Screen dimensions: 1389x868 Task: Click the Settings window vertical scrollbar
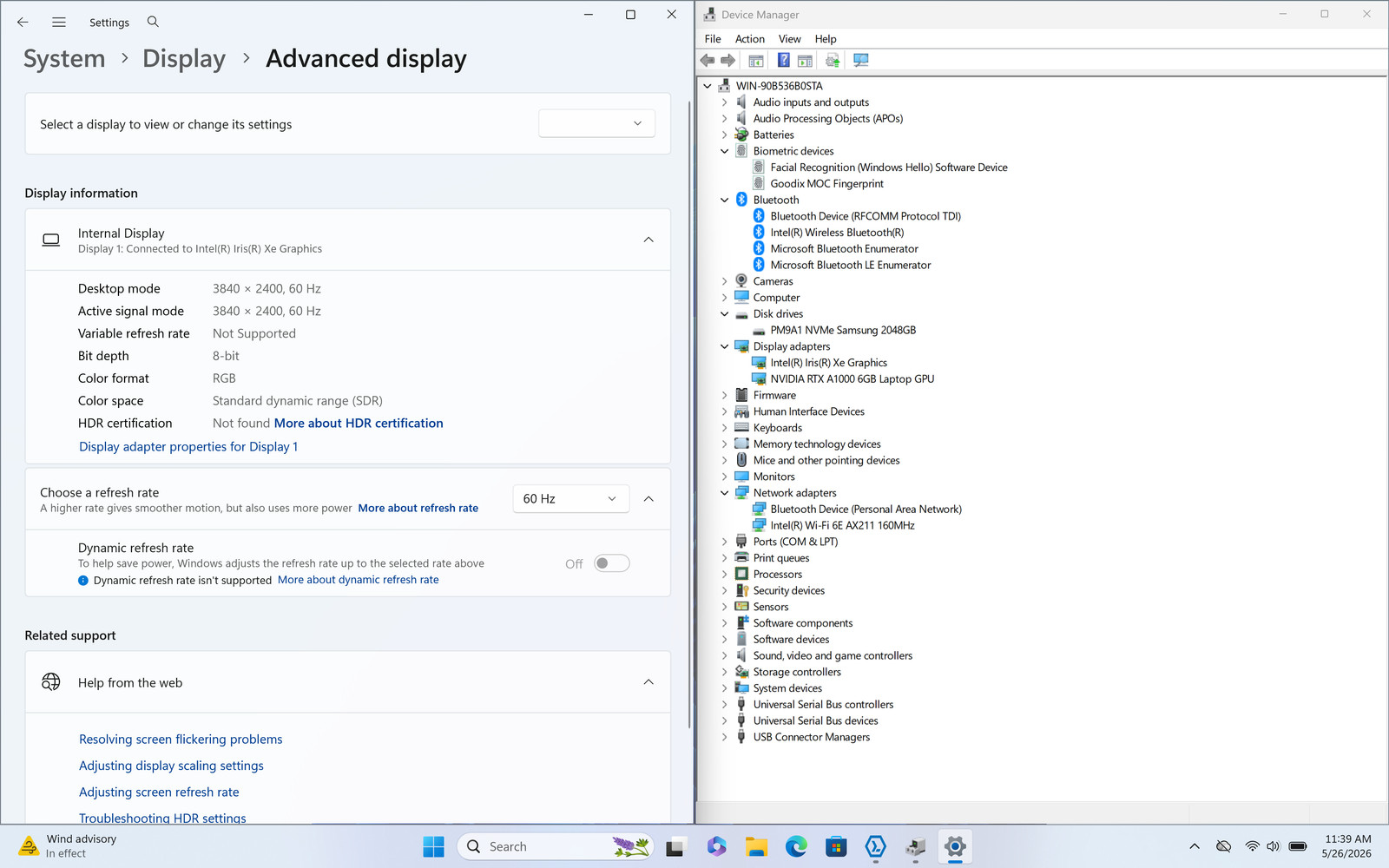689,413
